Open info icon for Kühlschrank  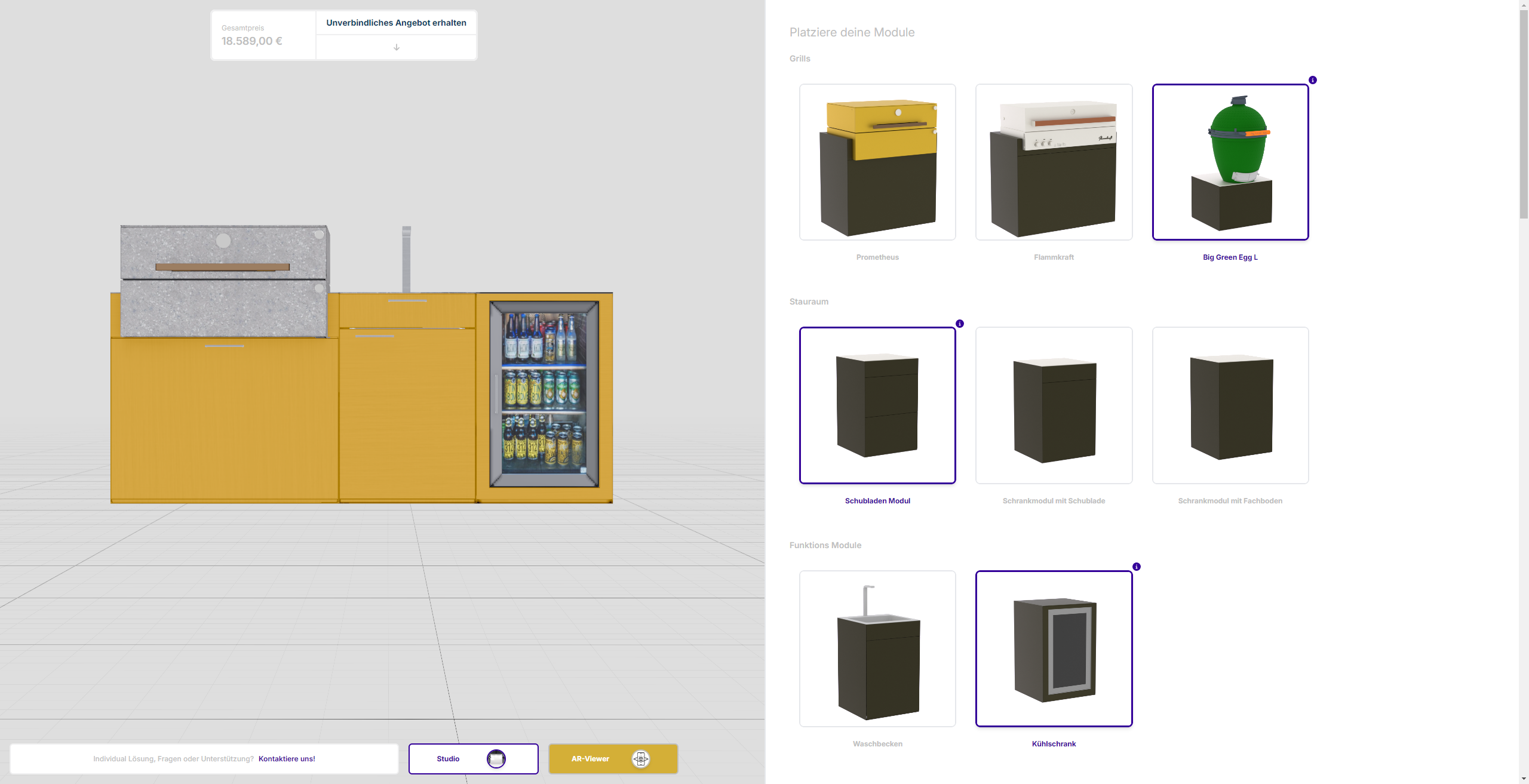pos(1137,567)
